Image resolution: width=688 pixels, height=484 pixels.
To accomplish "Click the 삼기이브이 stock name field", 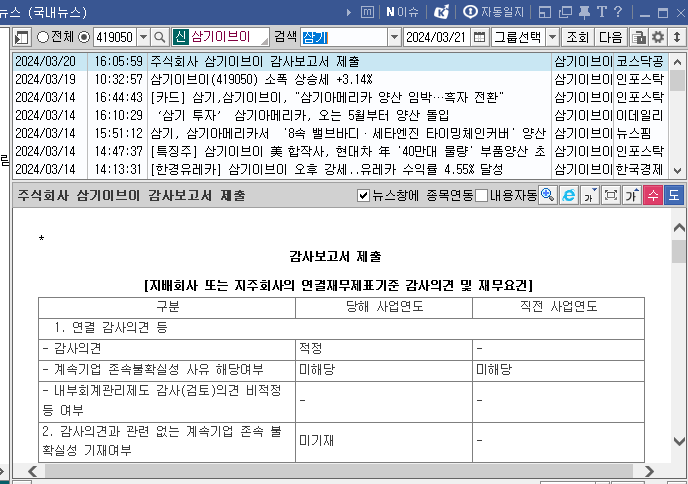I will (228, 37).
